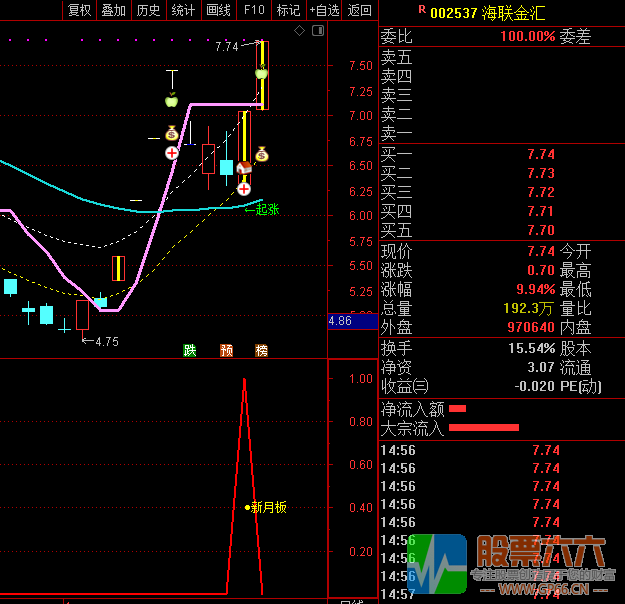Open the 叠加 overlay menu
Viewport: 625px width, 604px height.
click(x=114, y=10)
